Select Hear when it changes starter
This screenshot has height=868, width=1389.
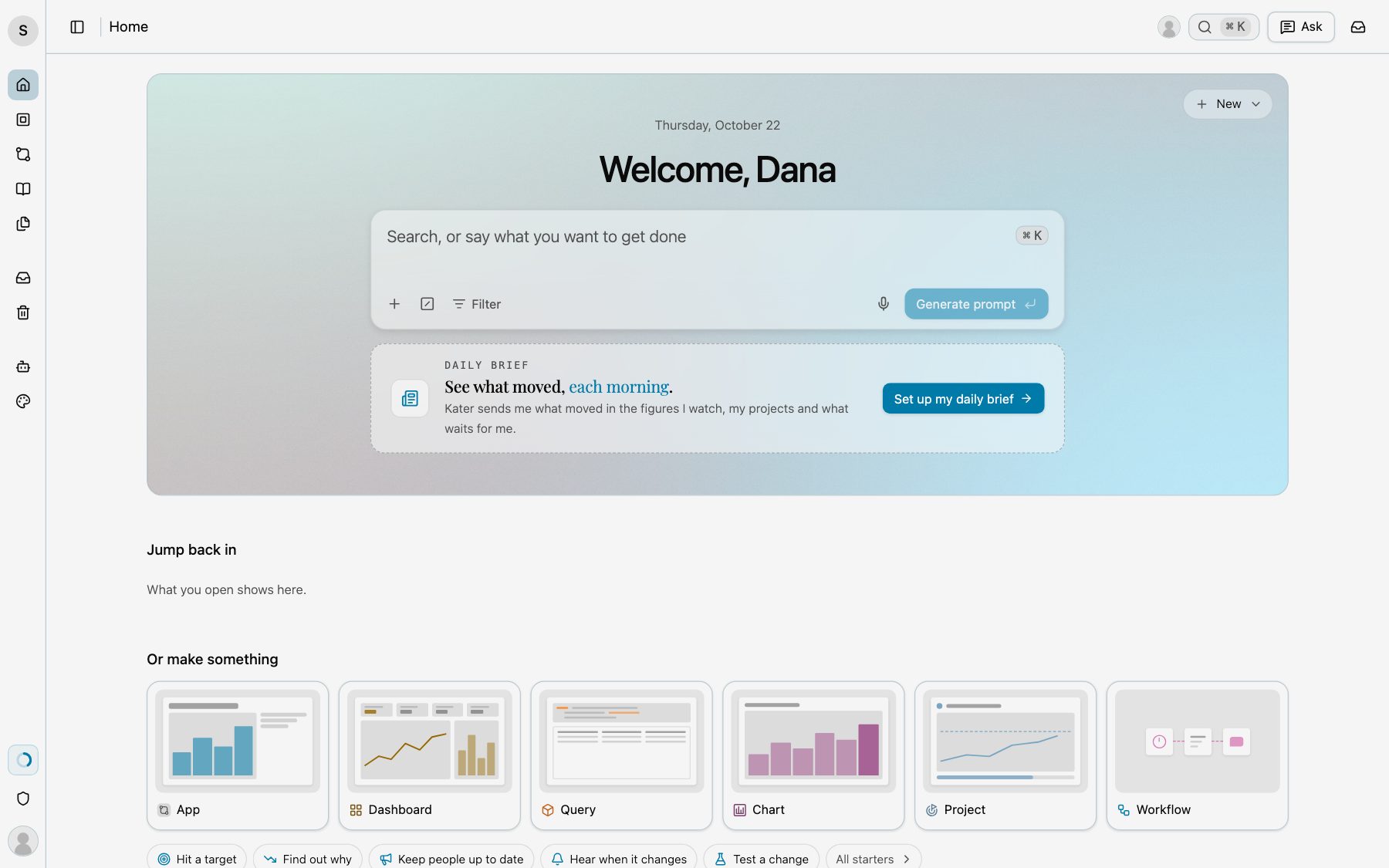click(x=619, y=859)
